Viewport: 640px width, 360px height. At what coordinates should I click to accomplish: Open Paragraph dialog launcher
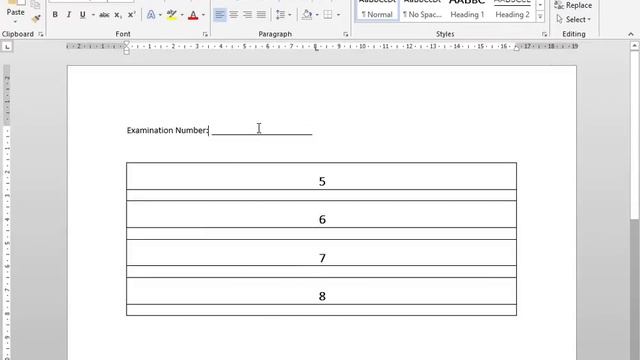pos(346,34)
